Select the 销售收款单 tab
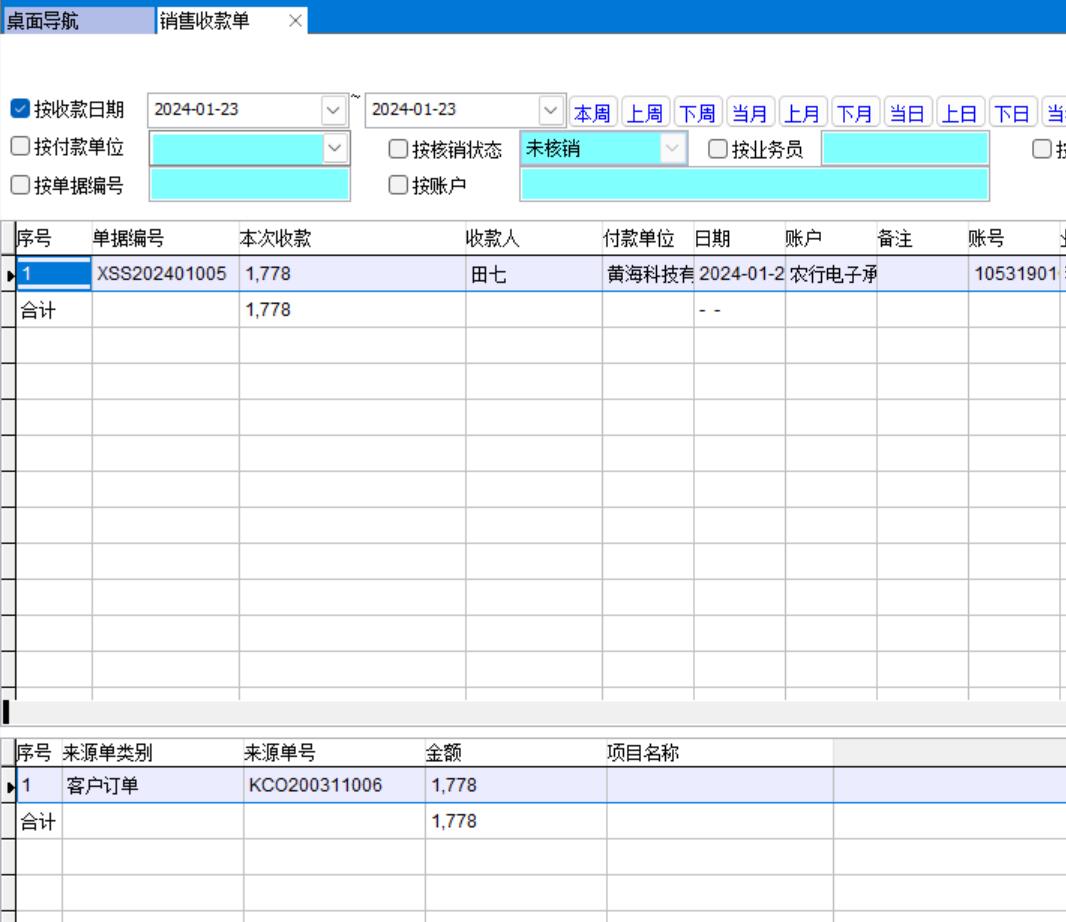This screenshot has height=922, width=1066. click(205, 21)
